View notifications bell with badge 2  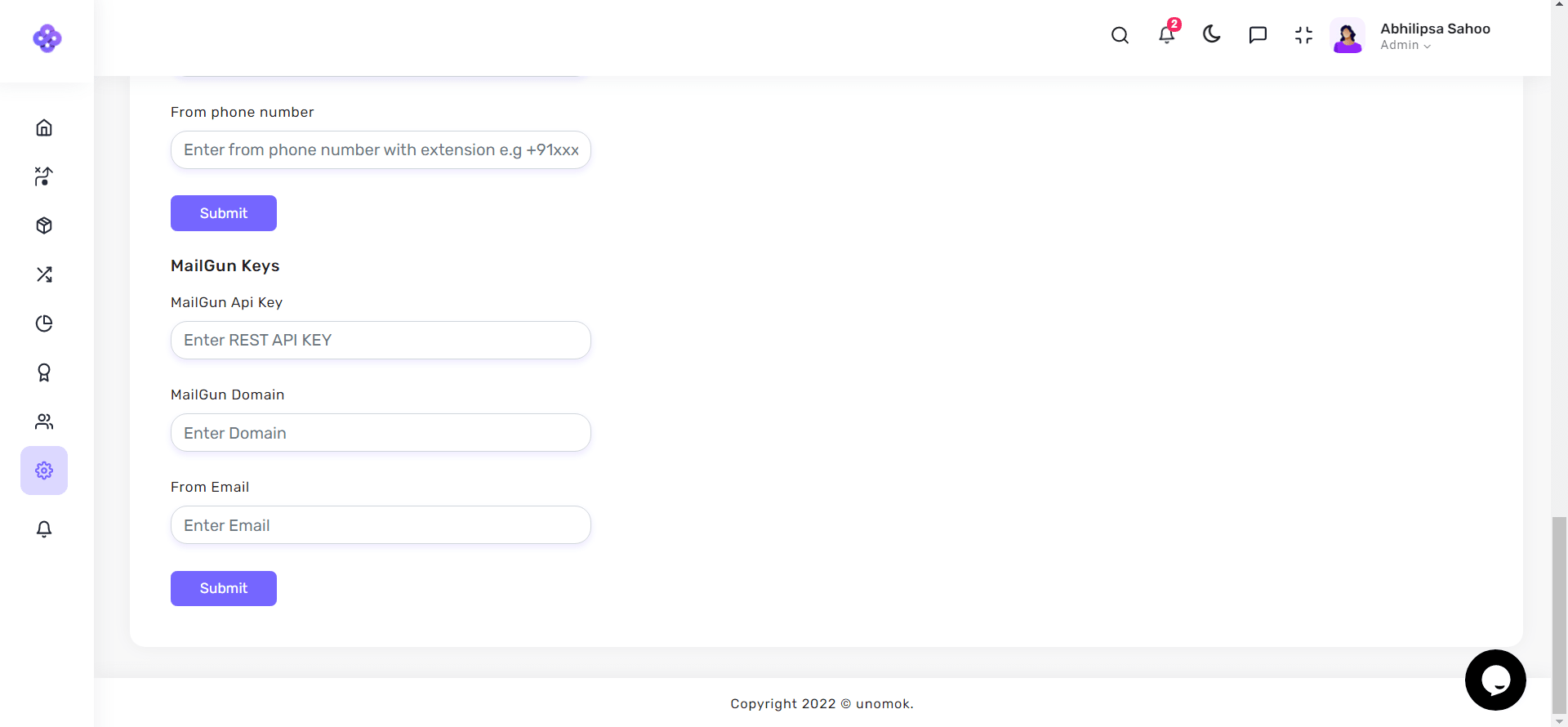(x=1167, y=33)
